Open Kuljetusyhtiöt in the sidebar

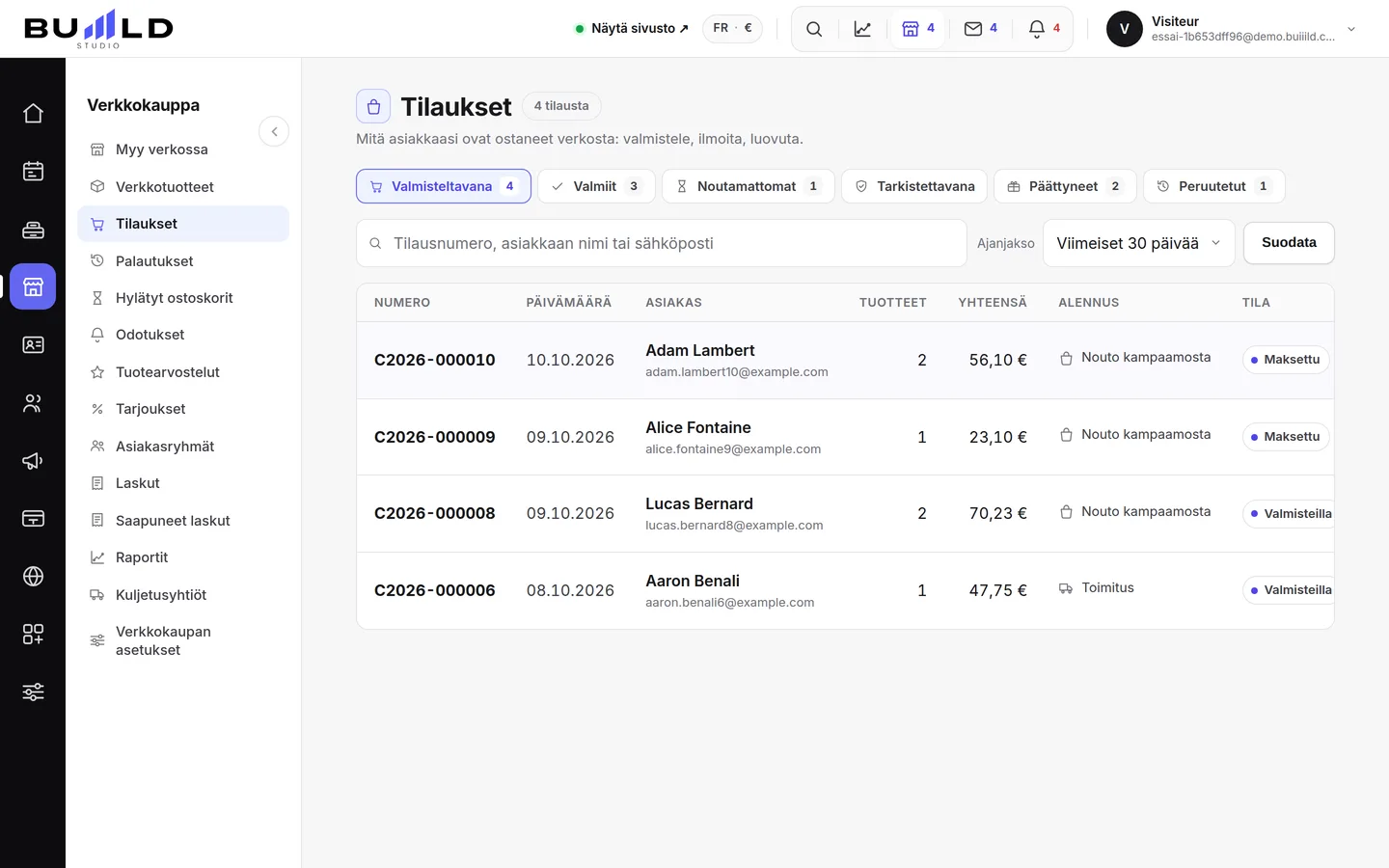tap(183, 595)
